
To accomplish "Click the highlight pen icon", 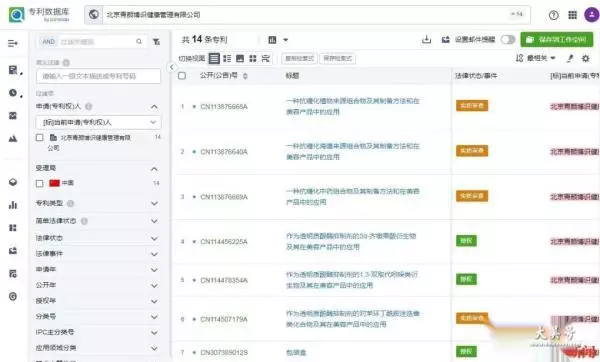I will [570, 58].
